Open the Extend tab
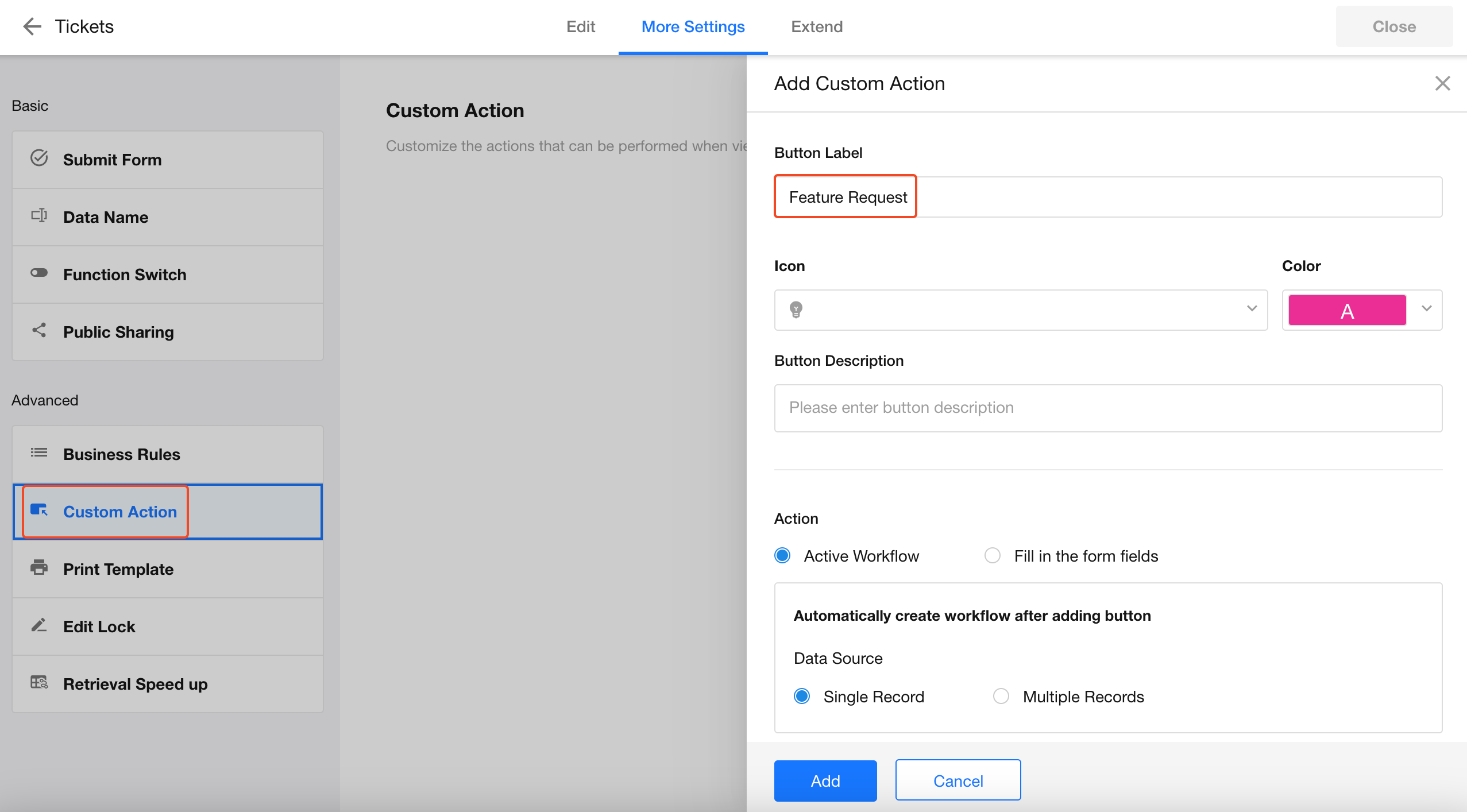This screenshot has height=812, width=1467. pyautogui.click(x=816, y=26)
